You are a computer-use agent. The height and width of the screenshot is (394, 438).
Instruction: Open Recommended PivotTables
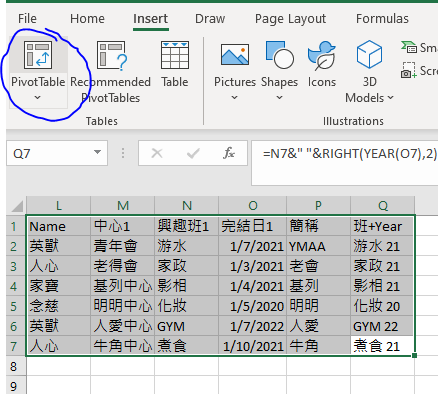(x=111, y=73)
